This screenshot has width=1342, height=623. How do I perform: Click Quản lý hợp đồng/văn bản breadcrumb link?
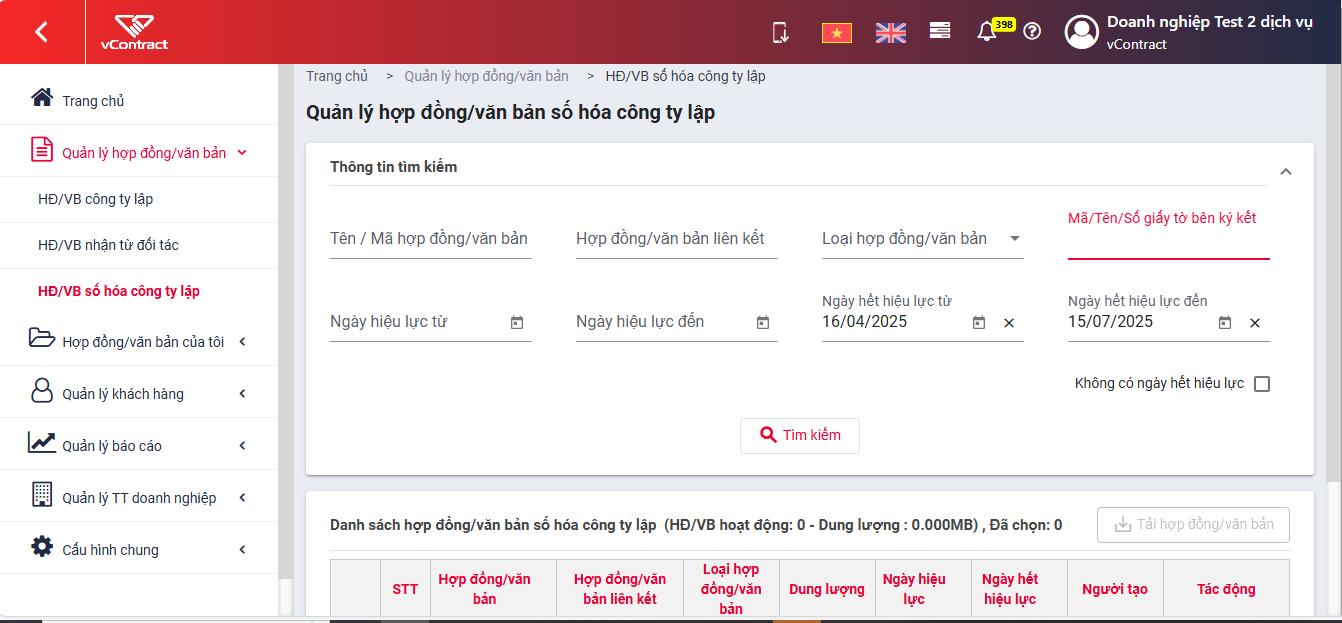[x=486, y=76]
